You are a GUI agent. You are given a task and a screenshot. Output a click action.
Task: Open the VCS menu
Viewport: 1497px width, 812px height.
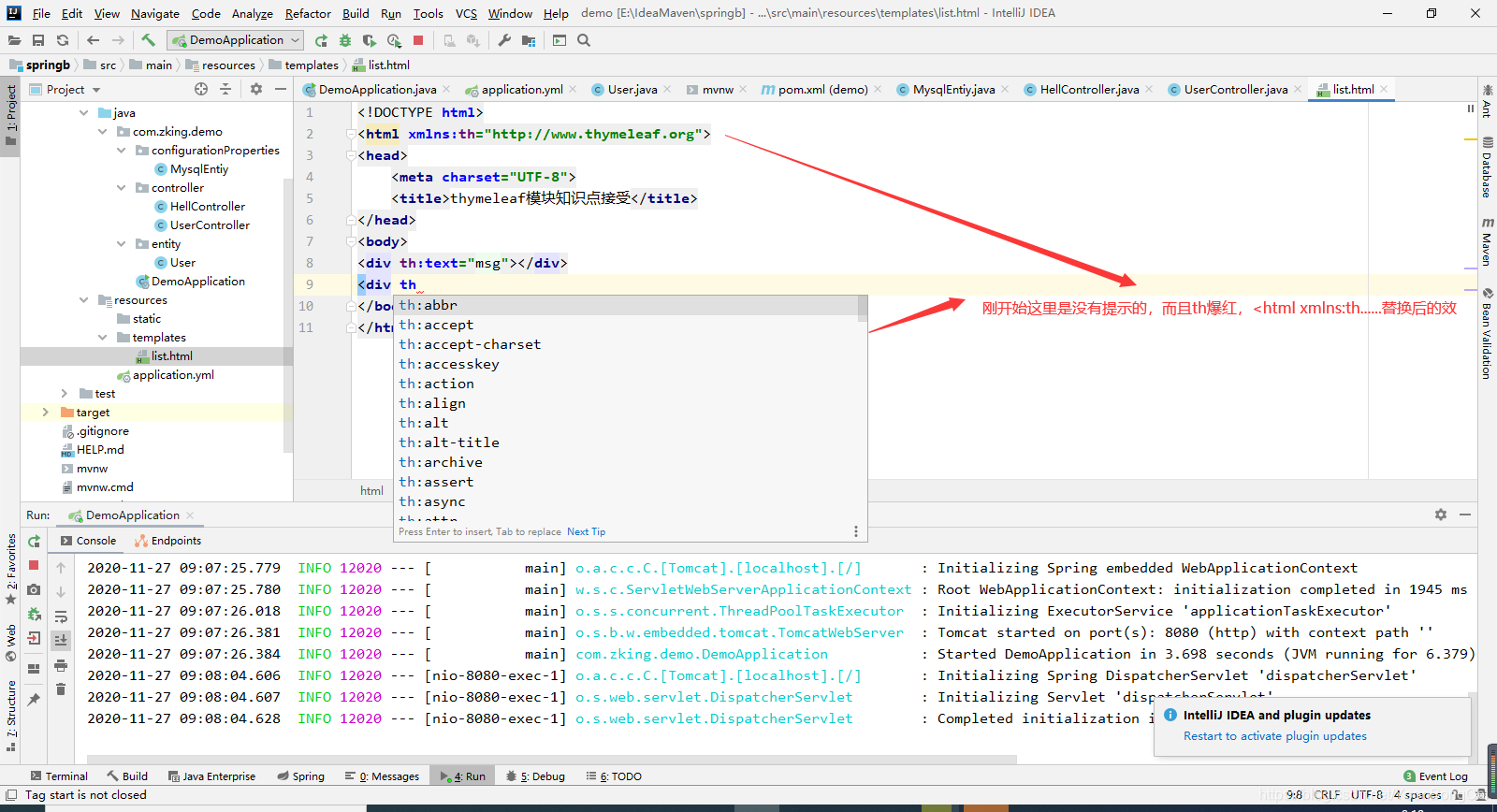tap(466, 13)
